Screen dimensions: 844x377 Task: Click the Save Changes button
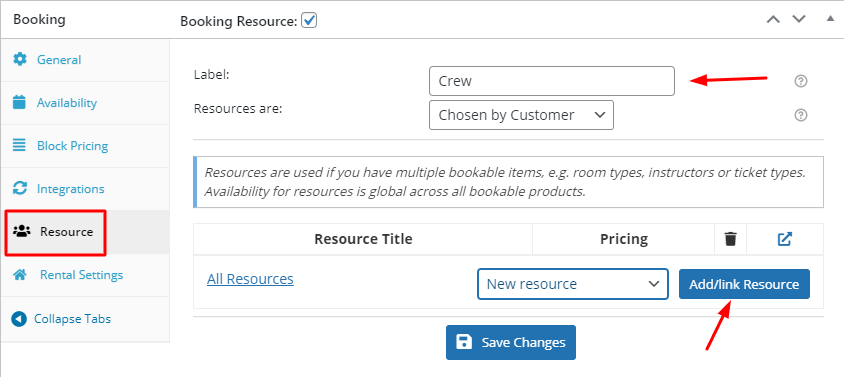[x=511, y=343]
